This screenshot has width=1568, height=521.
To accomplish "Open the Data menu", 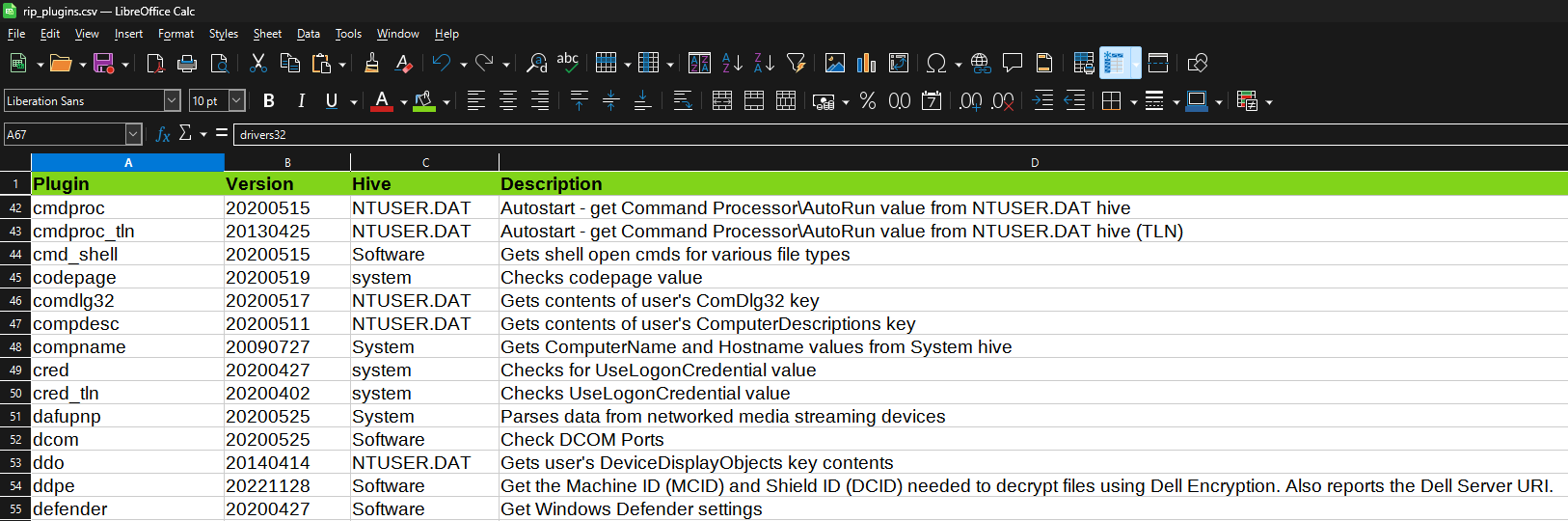I will click(309, 34).
